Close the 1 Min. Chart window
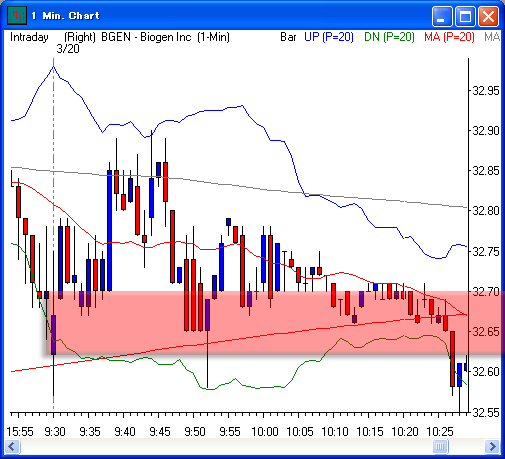This screenshot has width=505, height=459. (x=488, y=16)
